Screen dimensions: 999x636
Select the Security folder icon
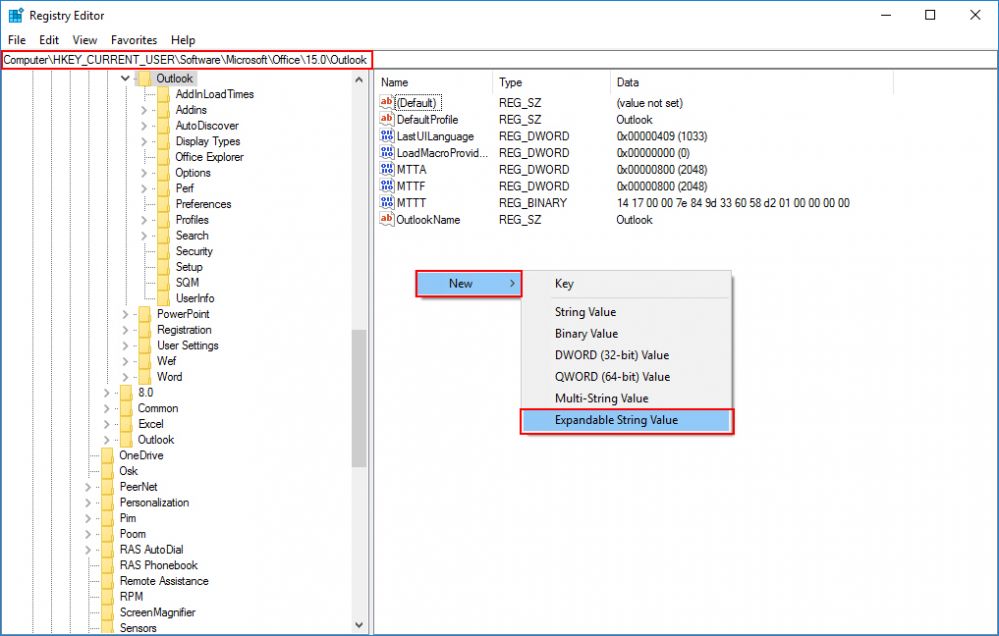click(164, 251)
